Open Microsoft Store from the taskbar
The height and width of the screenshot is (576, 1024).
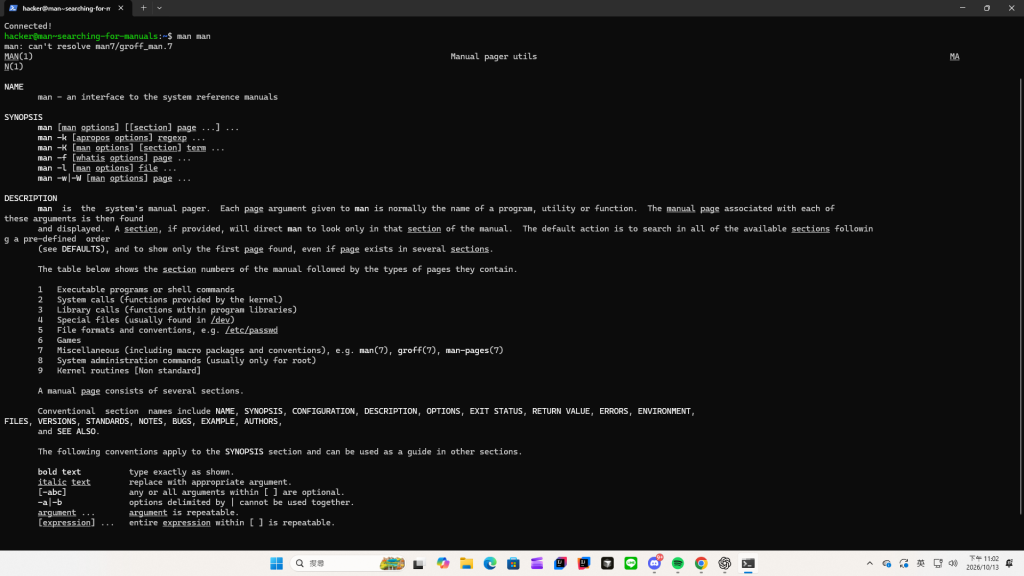click(x=513, y=564)
